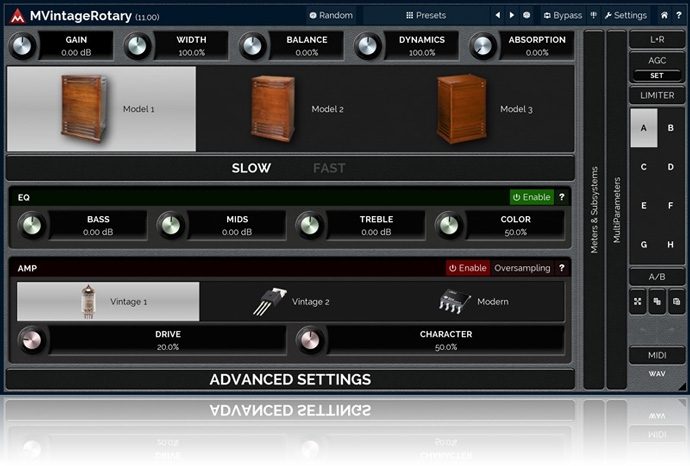The image size is (690, 466).
Task: Click the MIDS knob
Action: [171, 225]
